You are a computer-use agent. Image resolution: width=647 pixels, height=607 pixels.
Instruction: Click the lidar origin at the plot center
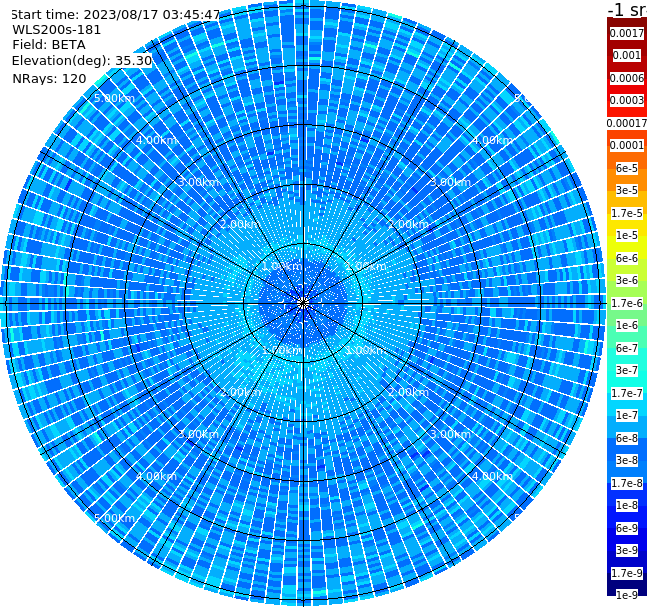point(303,304)
